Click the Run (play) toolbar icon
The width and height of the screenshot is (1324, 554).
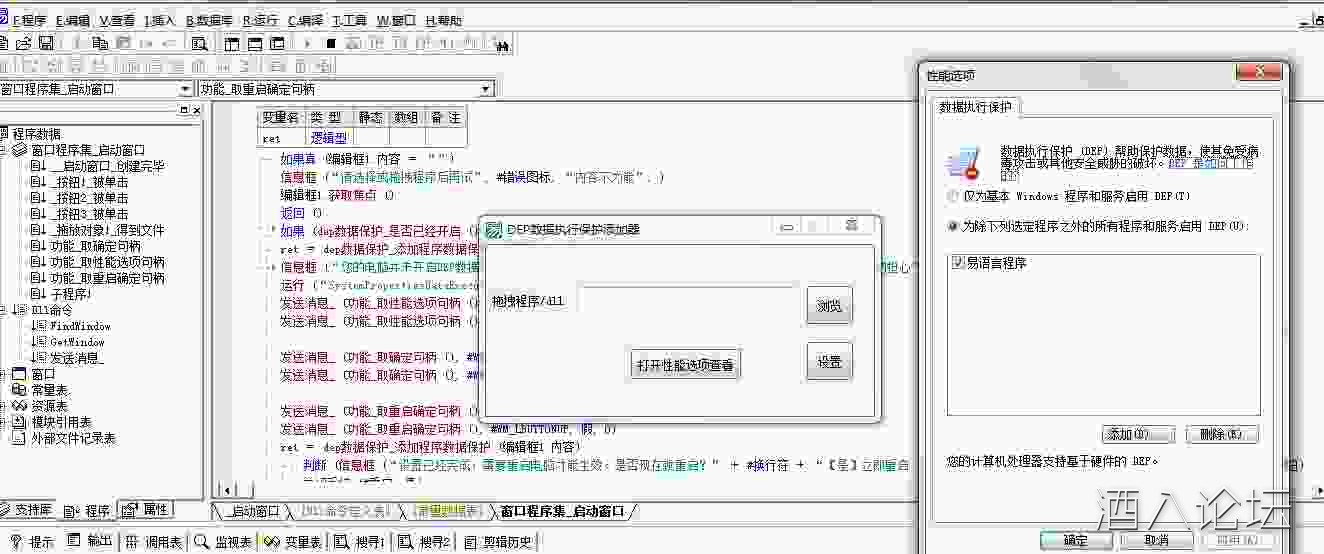point(307,43)
